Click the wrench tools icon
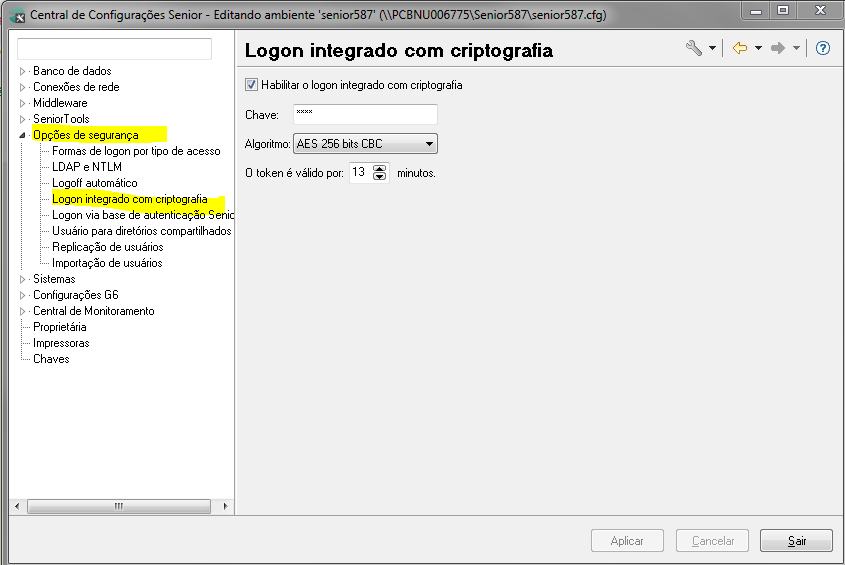845x565 pixels. coord(694,48)
